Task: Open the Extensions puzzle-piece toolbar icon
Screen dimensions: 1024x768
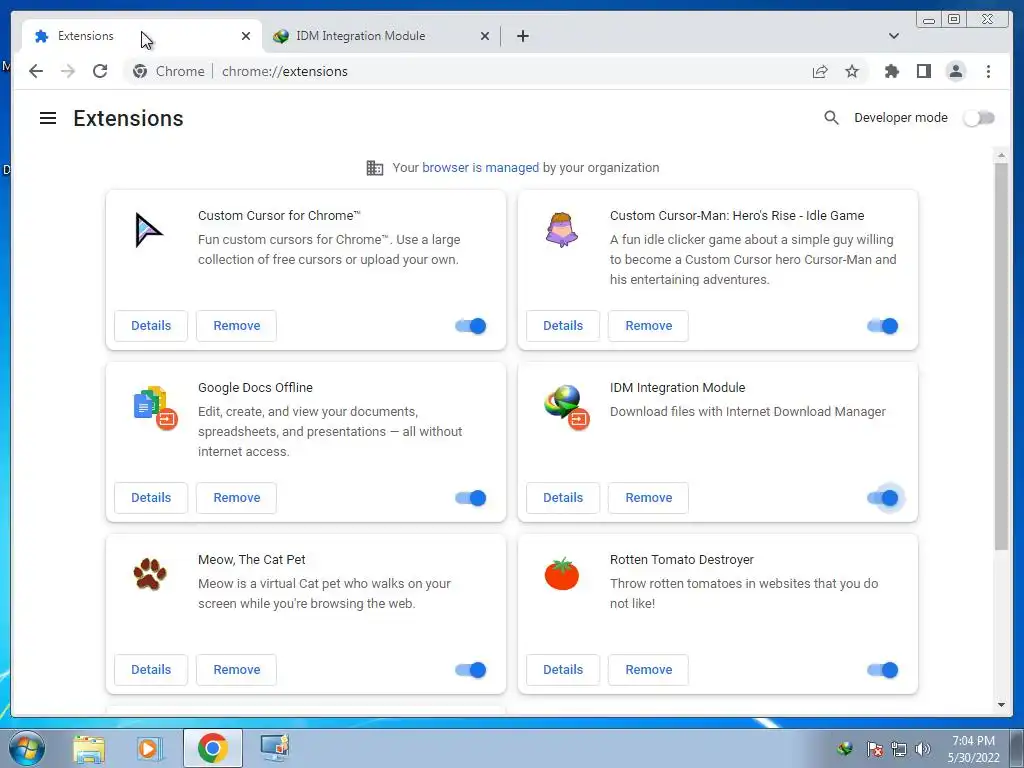Action: tap(891, 71)
